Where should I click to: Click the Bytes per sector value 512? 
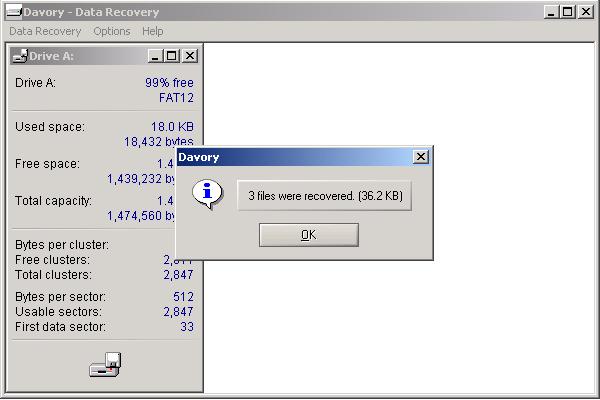click(182, 297)
